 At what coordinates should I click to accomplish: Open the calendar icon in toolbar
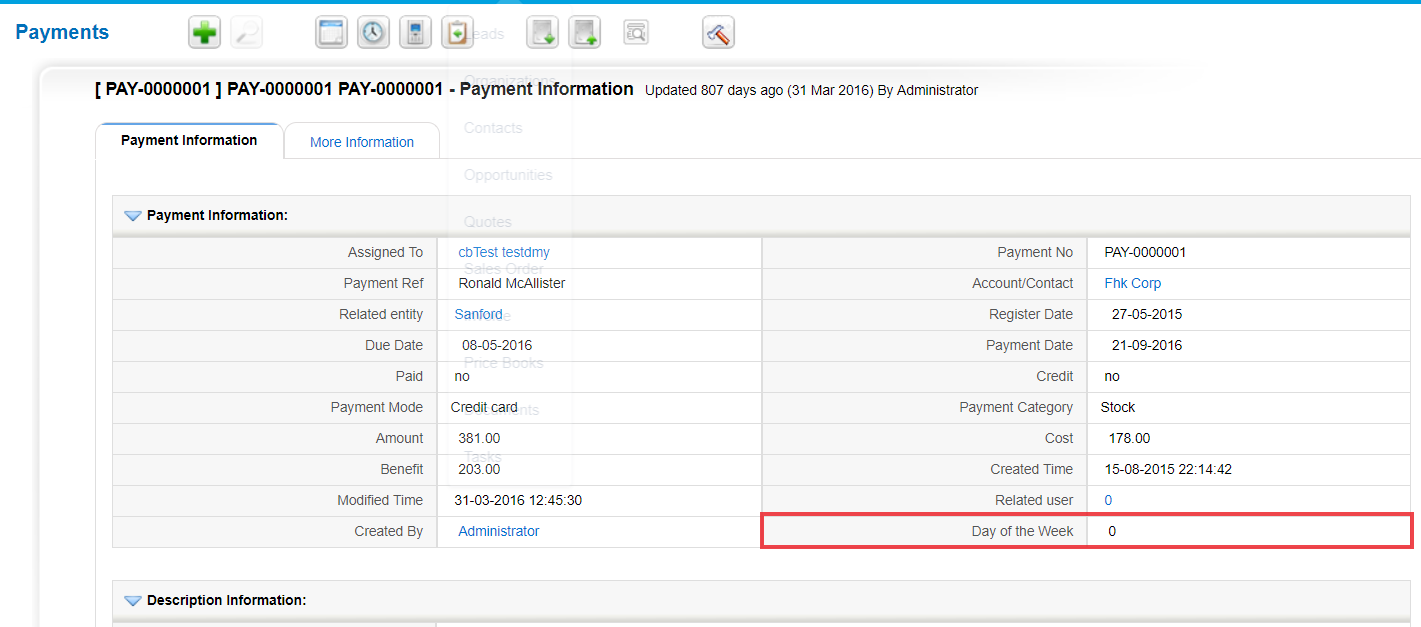[331, 33]
